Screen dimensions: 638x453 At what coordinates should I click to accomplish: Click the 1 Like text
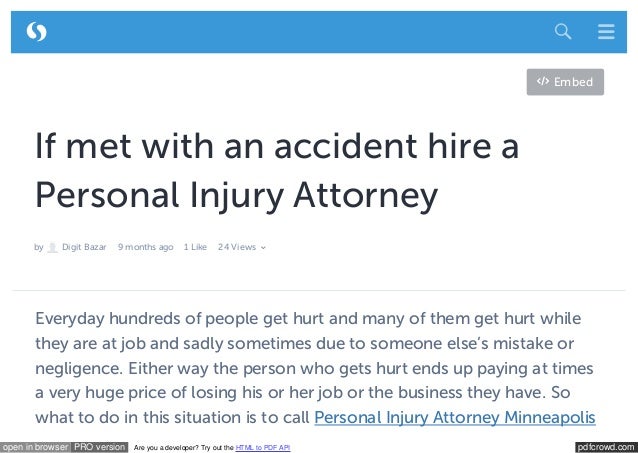pos(195,247)
